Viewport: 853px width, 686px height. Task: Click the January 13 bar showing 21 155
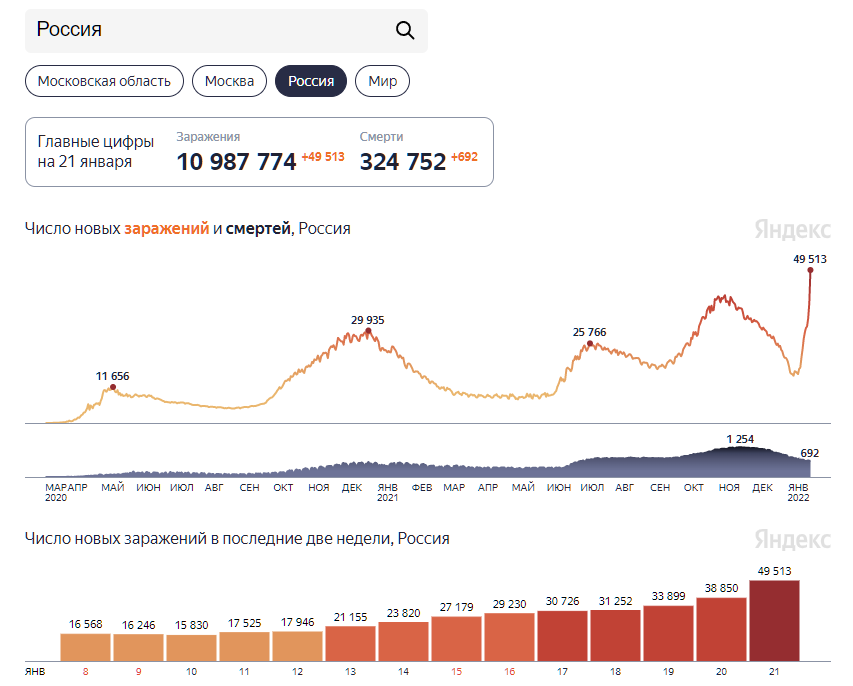(350, 643)
